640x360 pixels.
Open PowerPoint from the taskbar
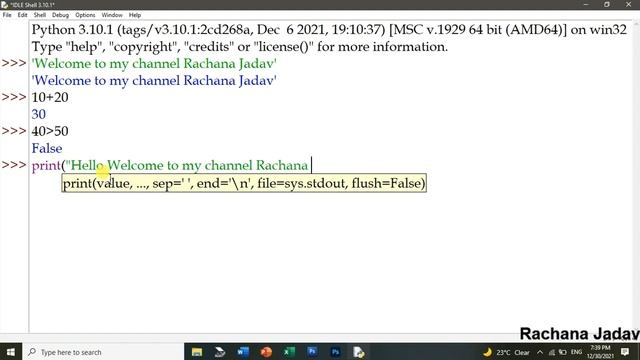point(266,352)
